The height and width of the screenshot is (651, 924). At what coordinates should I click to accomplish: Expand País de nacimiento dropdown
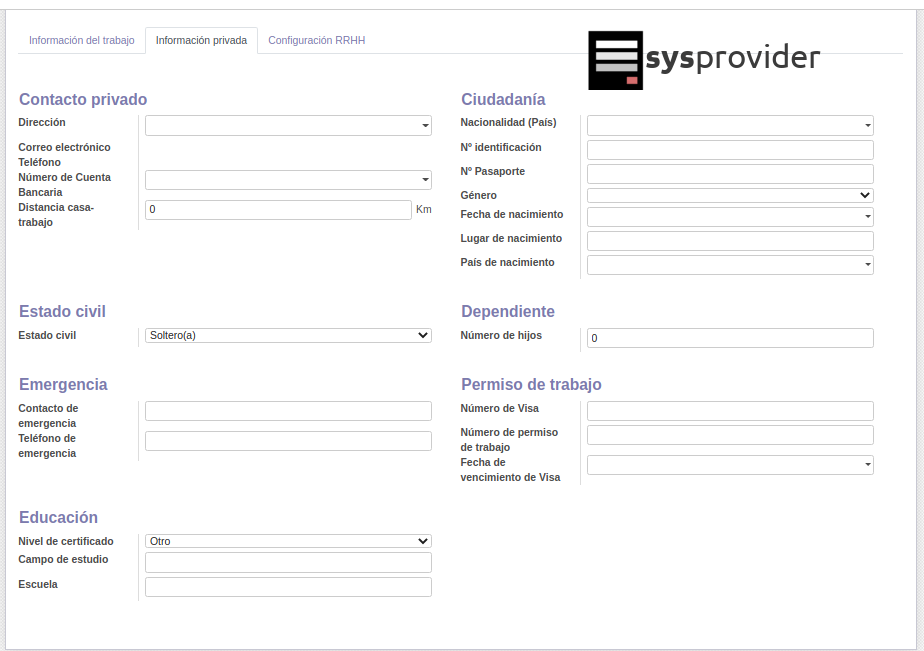point(730,265)
